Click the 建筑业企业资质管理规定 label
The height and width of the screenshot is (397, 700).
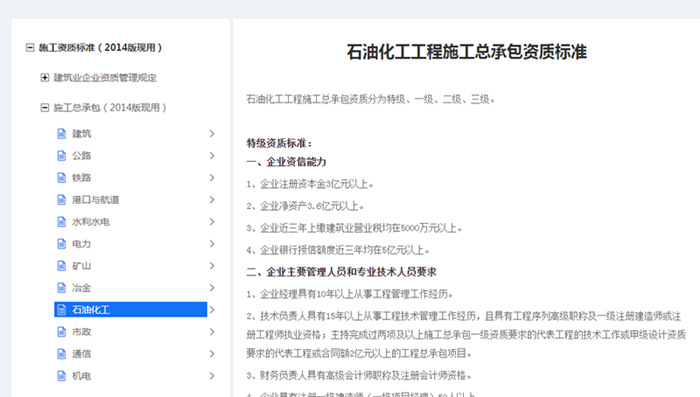[x=105, y=78]
